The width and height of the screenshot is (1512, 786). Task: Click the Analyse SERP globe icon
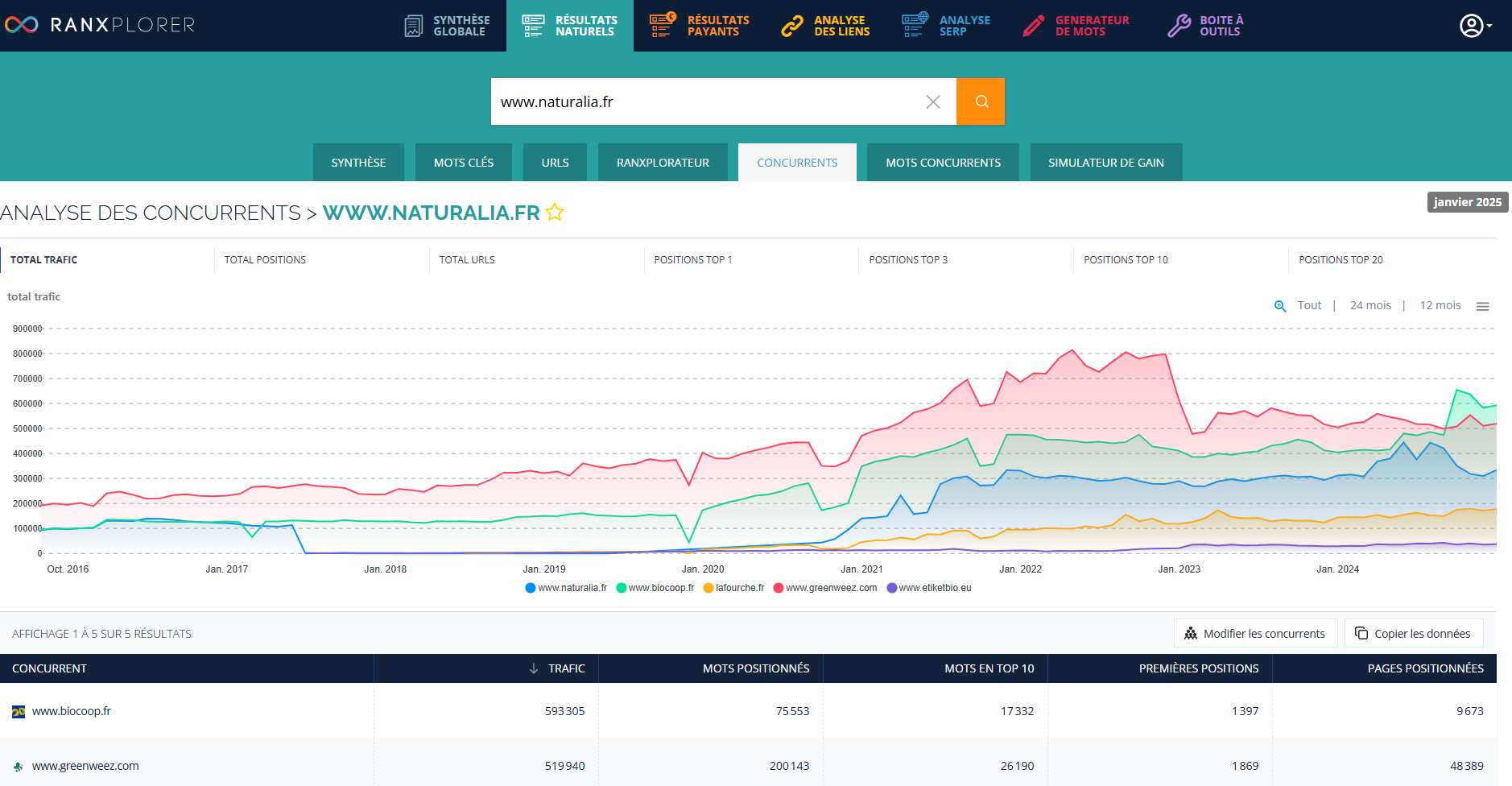pos(915,25)
